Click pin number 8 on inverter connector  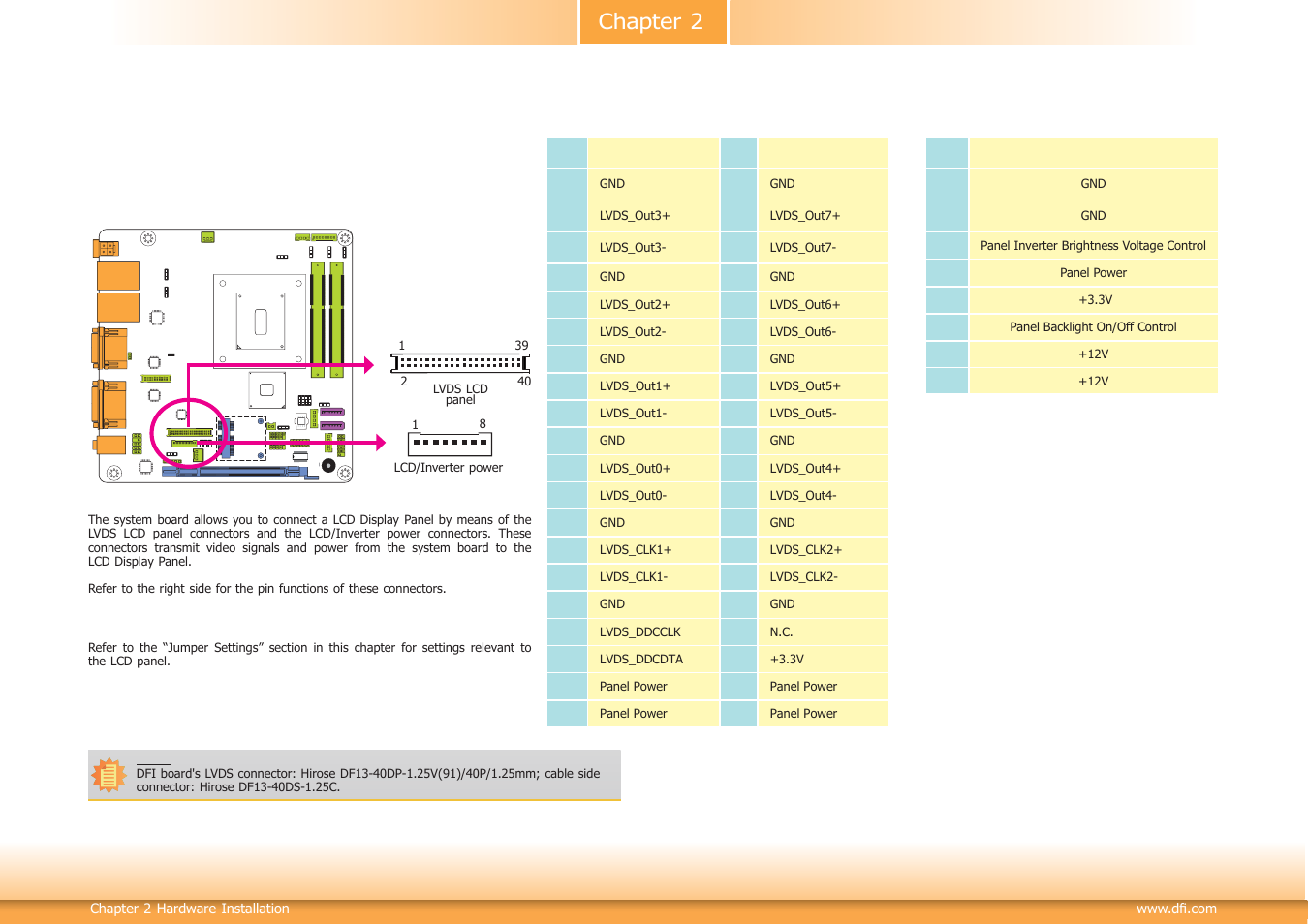pyautogui.click(x=483, y=424)
